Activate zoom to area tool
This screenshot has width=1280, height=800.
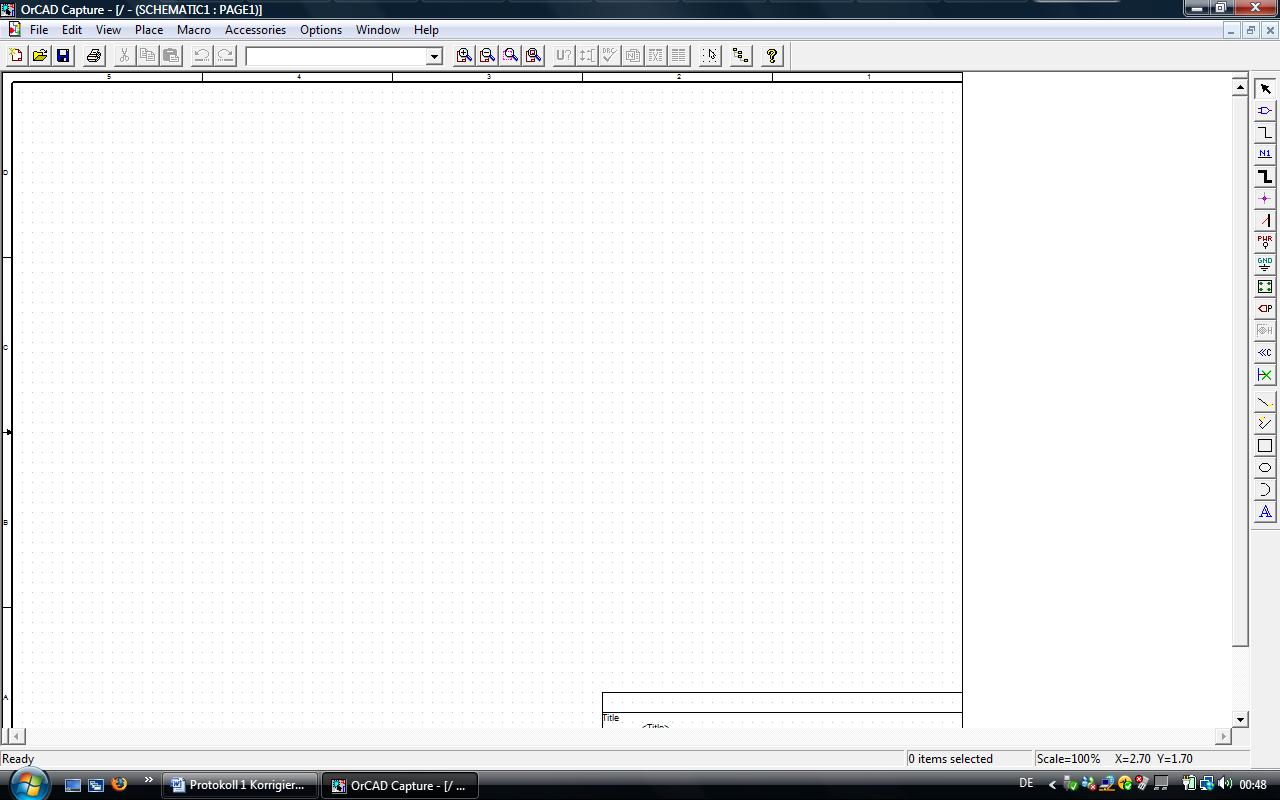[x=510, y=56]
